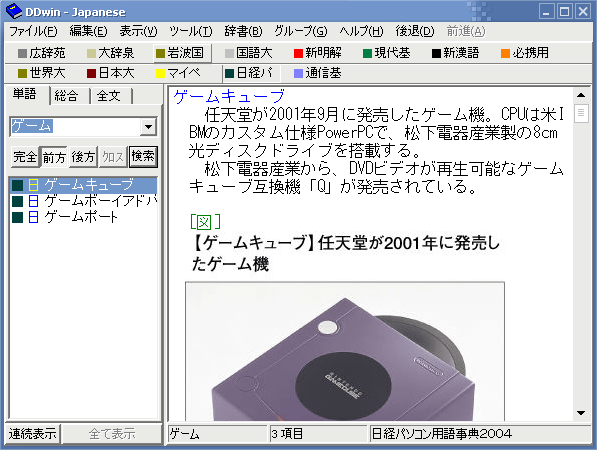Click the dark green square beside ゲームボート

(x=18, y=217)
